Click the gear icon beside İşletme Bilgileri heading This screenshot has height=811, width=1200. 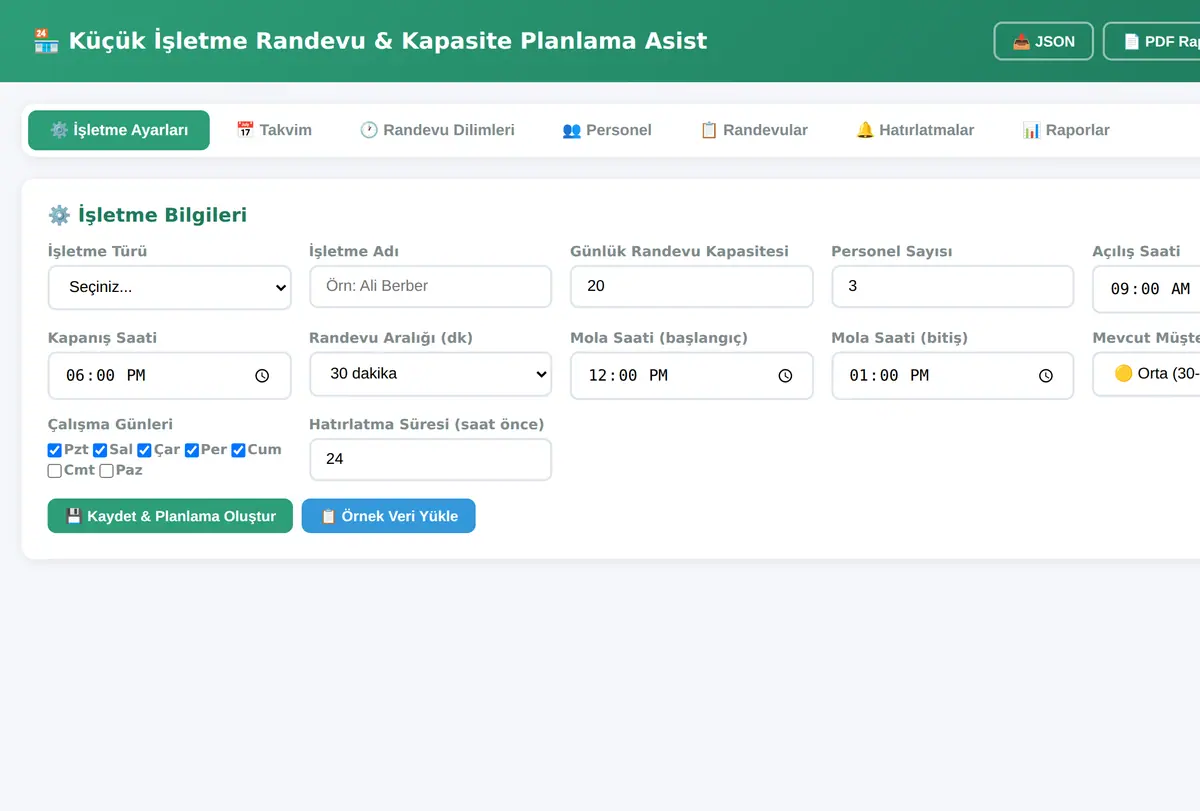pos(59,215)
